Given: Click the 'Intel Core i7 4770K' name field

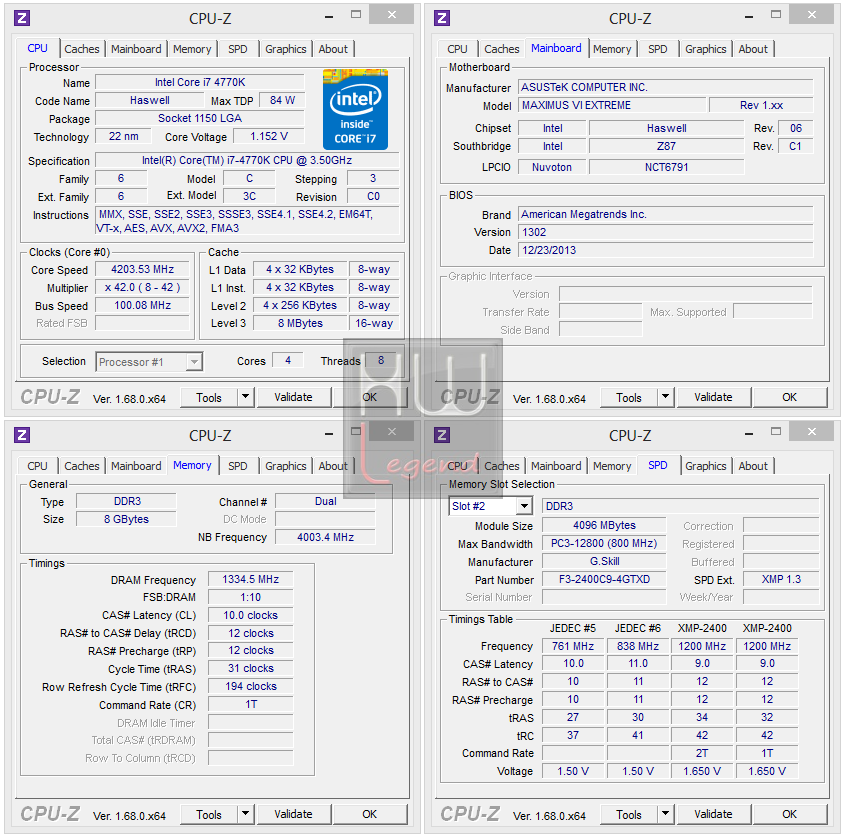Looking at the screenshot, I should tap(200, 83).
